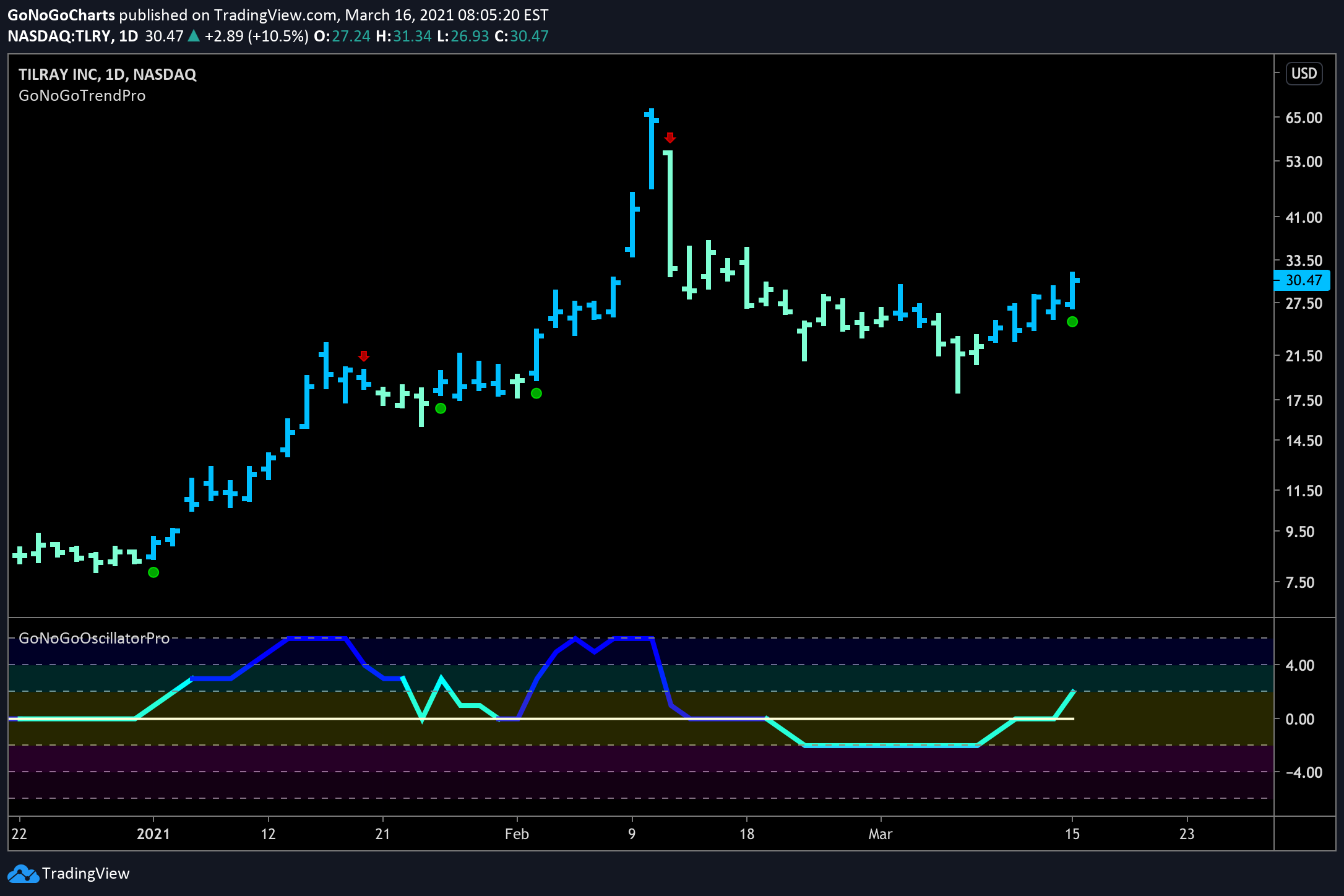Click the 18 date label on time axis
1344x896 pixels.
click(x=747, y=834)
